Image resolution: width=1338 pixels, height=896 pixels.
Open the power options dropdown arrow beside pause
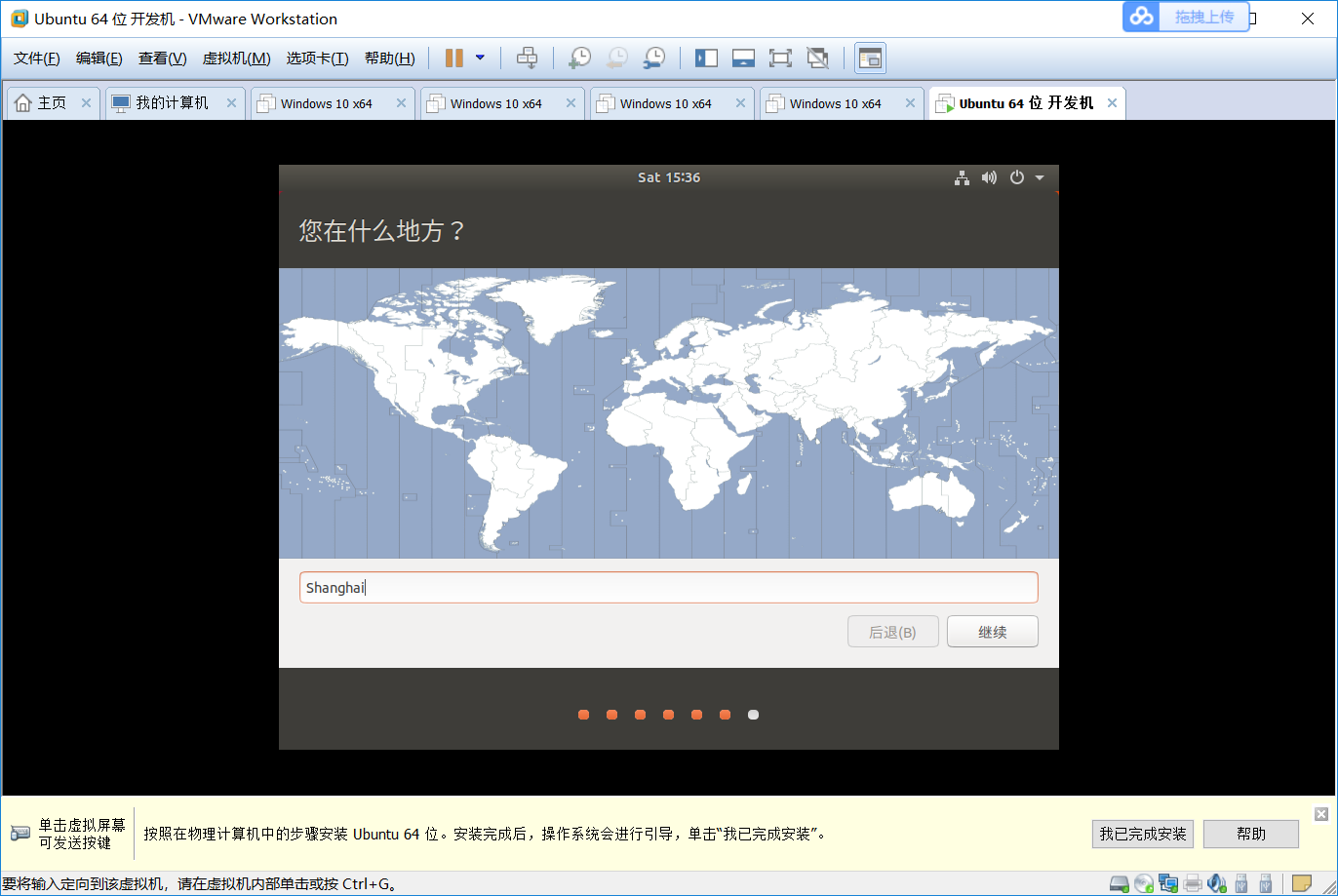click(x=480, y=58)
